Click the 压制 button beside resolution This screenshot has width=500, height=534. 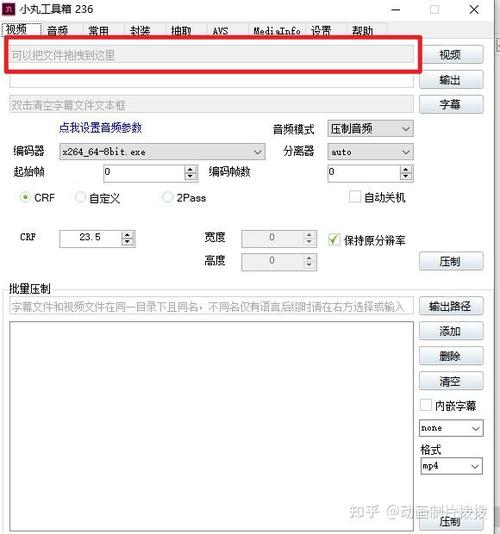451,261
